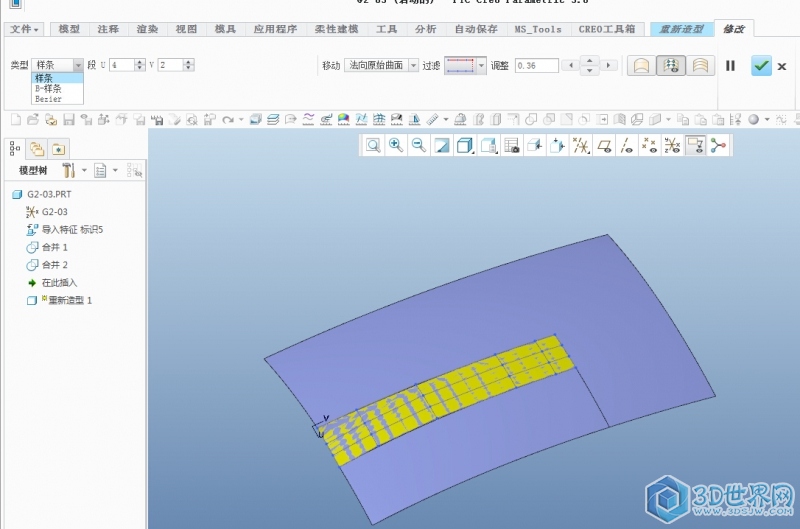The height and width of the screenshot is (529, 800).
Task: Click the V segments stepper arrows
Action: tap(189, 65)
